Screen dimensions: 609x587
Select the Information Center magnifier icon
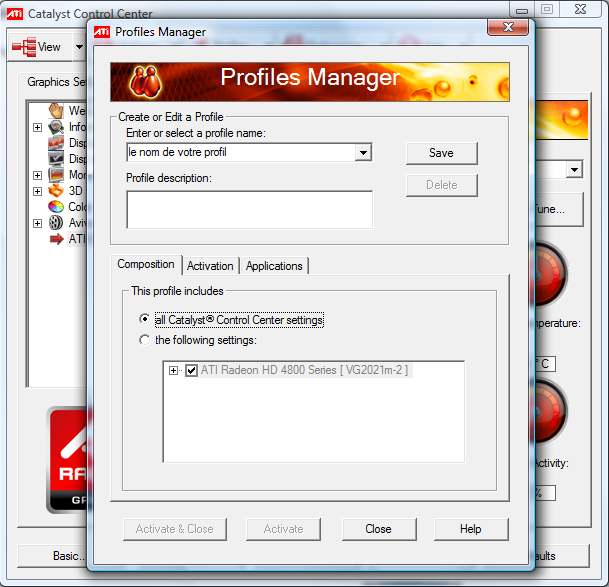56,127
